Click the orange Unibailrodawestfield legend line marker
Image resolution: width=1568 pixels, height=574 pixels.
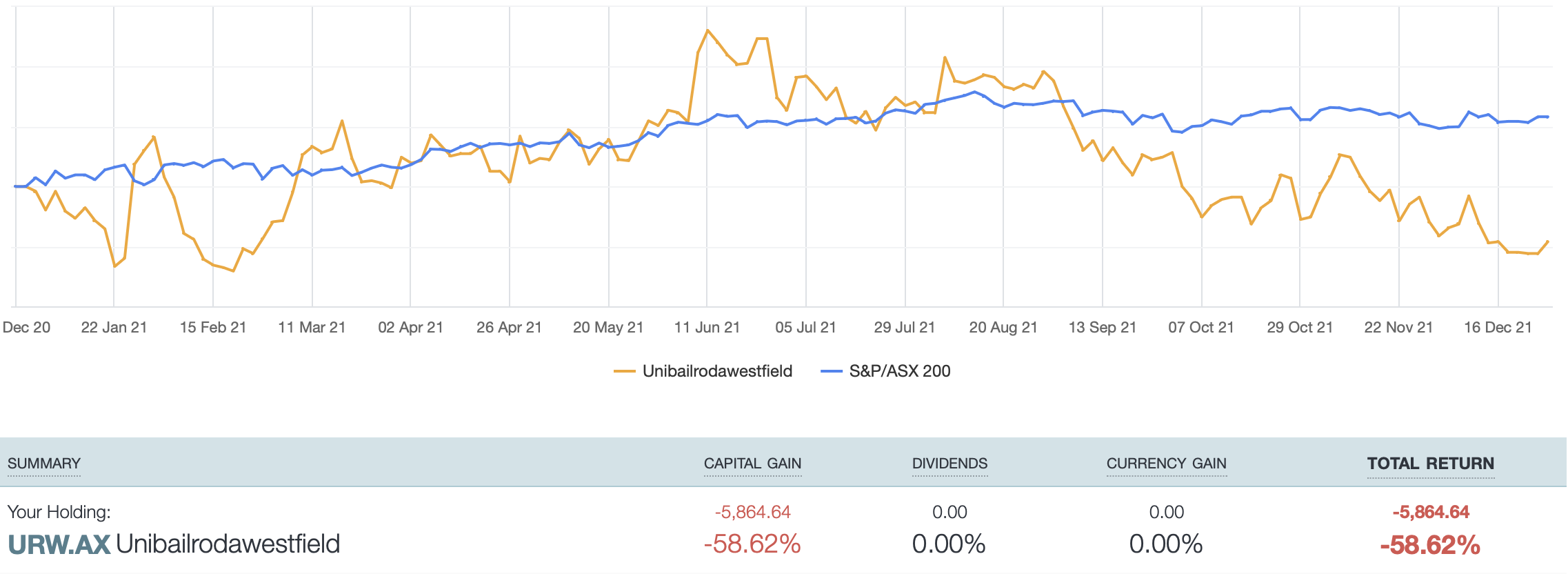click(x=624, y=371)
